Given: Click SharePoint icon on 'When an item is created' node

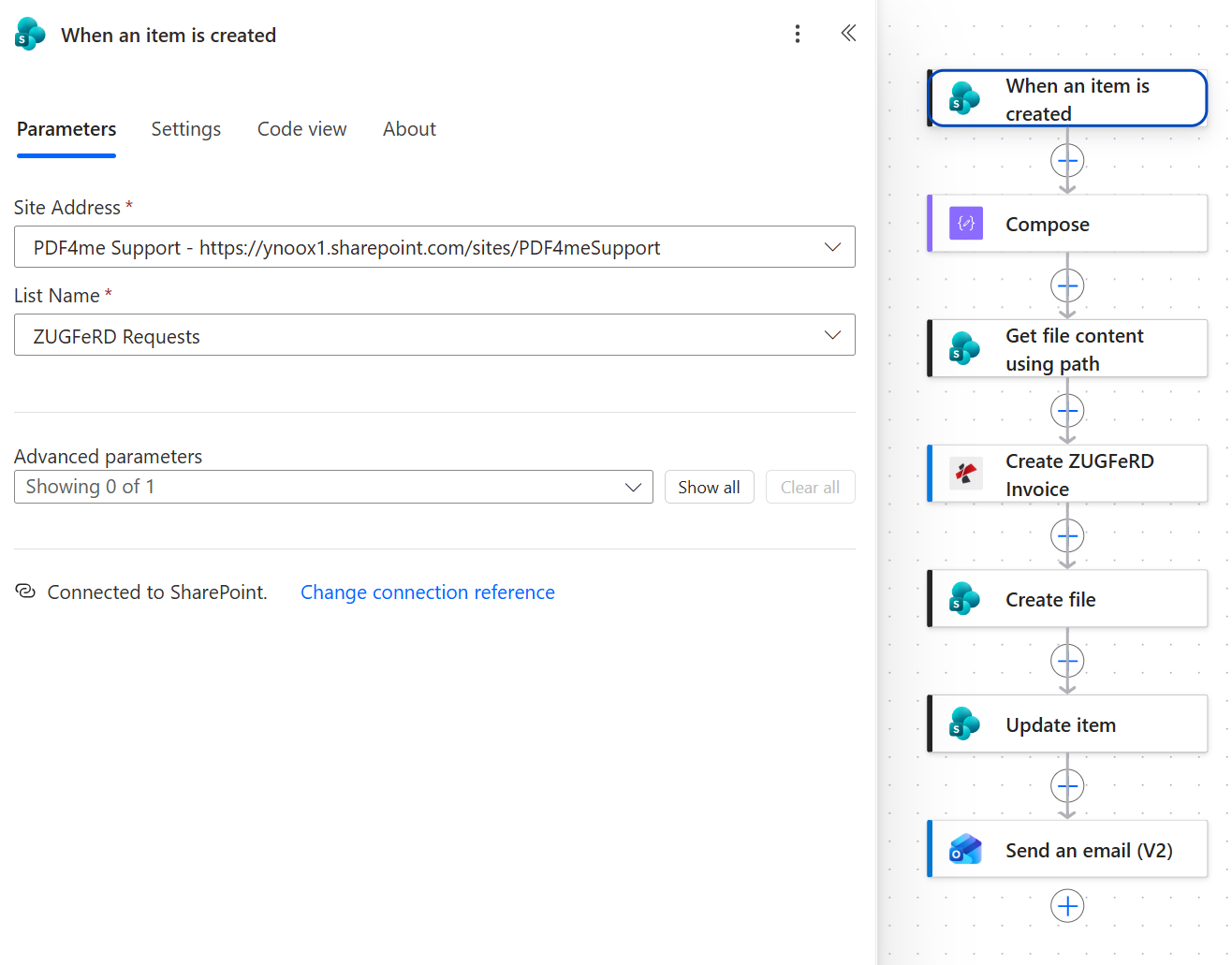Looking at the screenshot, I should pyautogui.click(x=964, y=98).
